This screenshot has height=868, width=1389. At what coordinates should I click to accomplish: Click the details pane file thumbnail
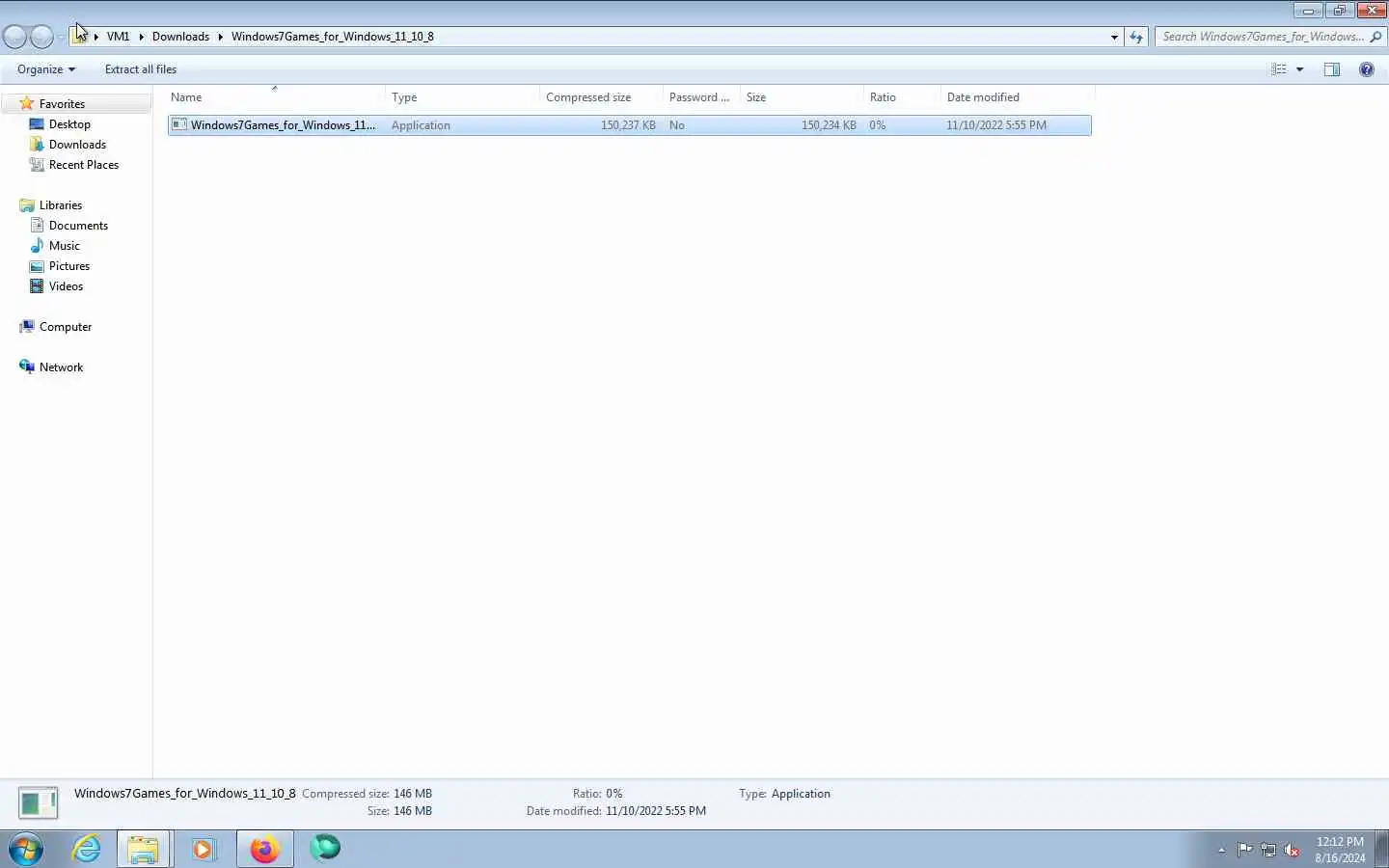(x=39, y=802)
